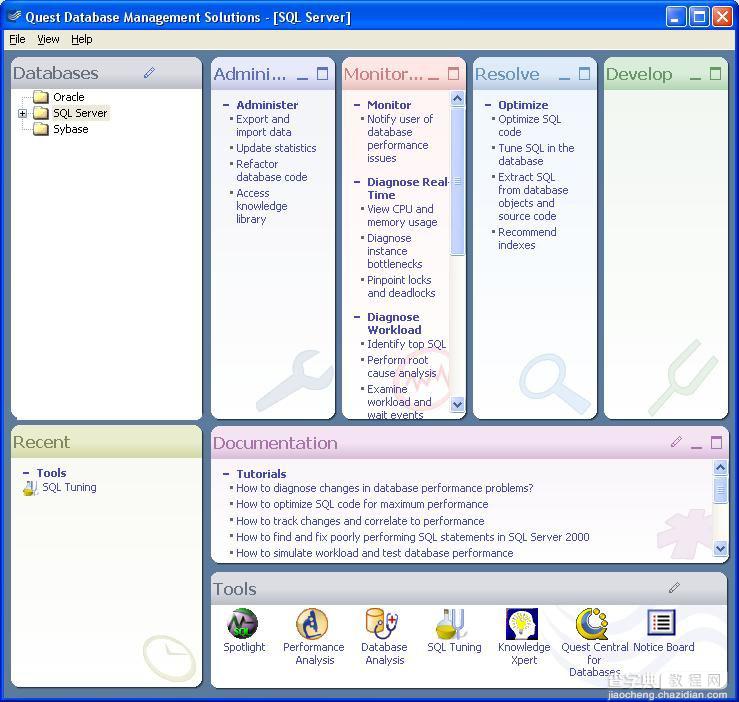This screenshot has width=739, height=702.
Task: Click Monitor panel scrollbar thumb
Action: tap(457, 181)
